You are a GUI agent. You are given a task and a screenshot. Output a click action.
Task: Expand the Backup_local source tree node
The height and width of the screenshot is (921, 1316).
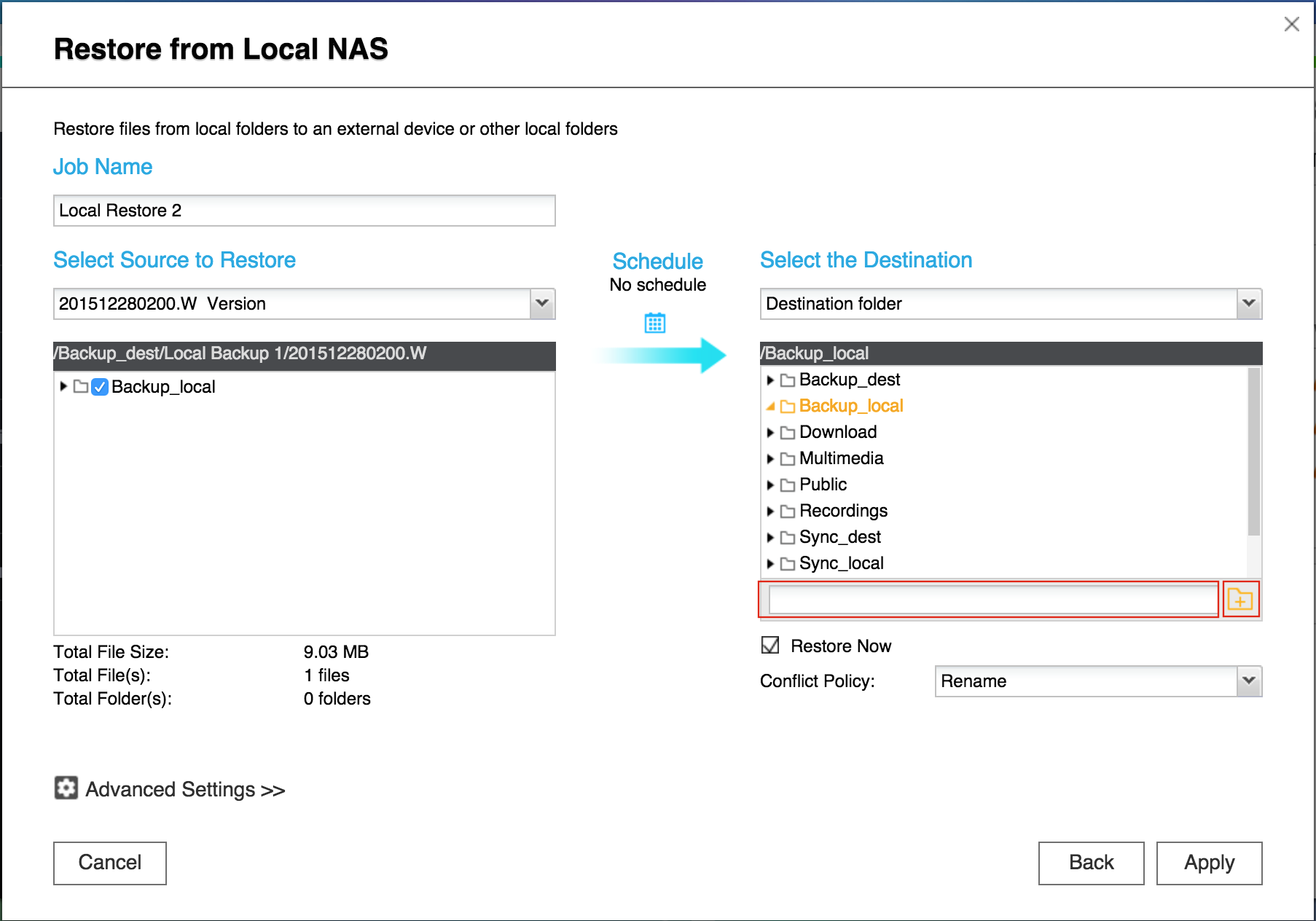tap(63, 387)
